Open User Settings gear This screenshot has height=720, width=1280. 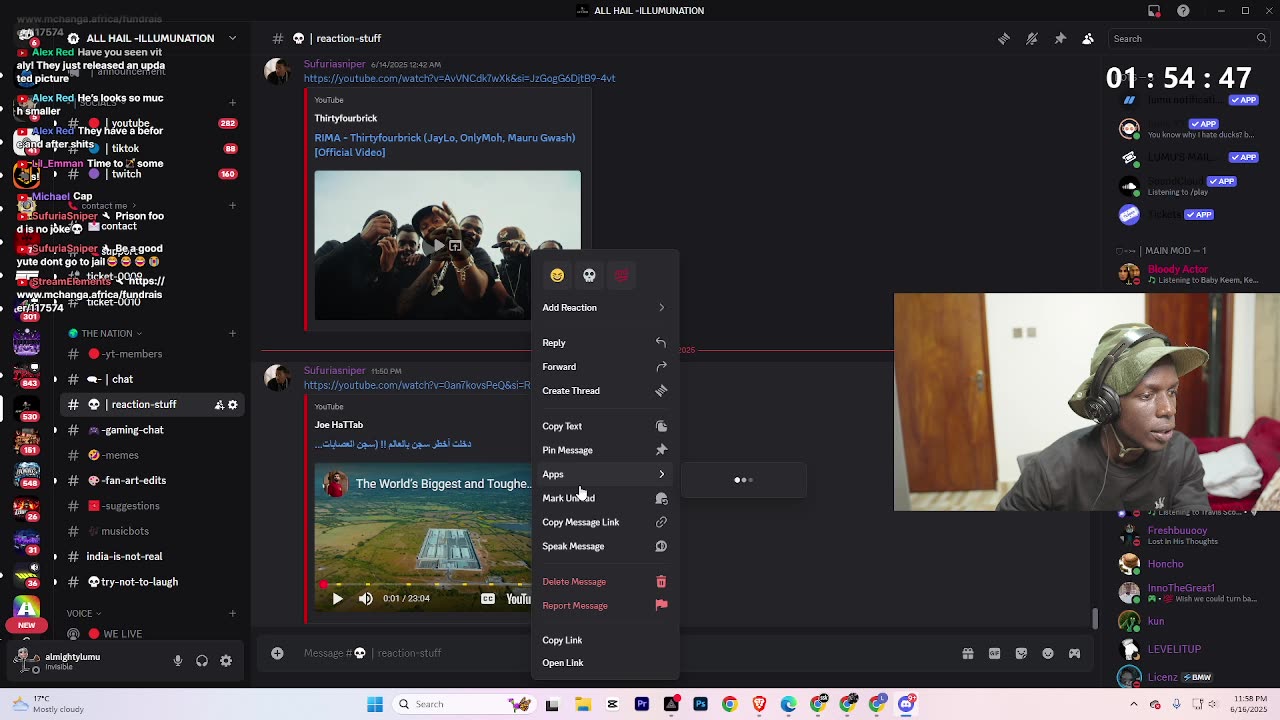pos(226,661)
